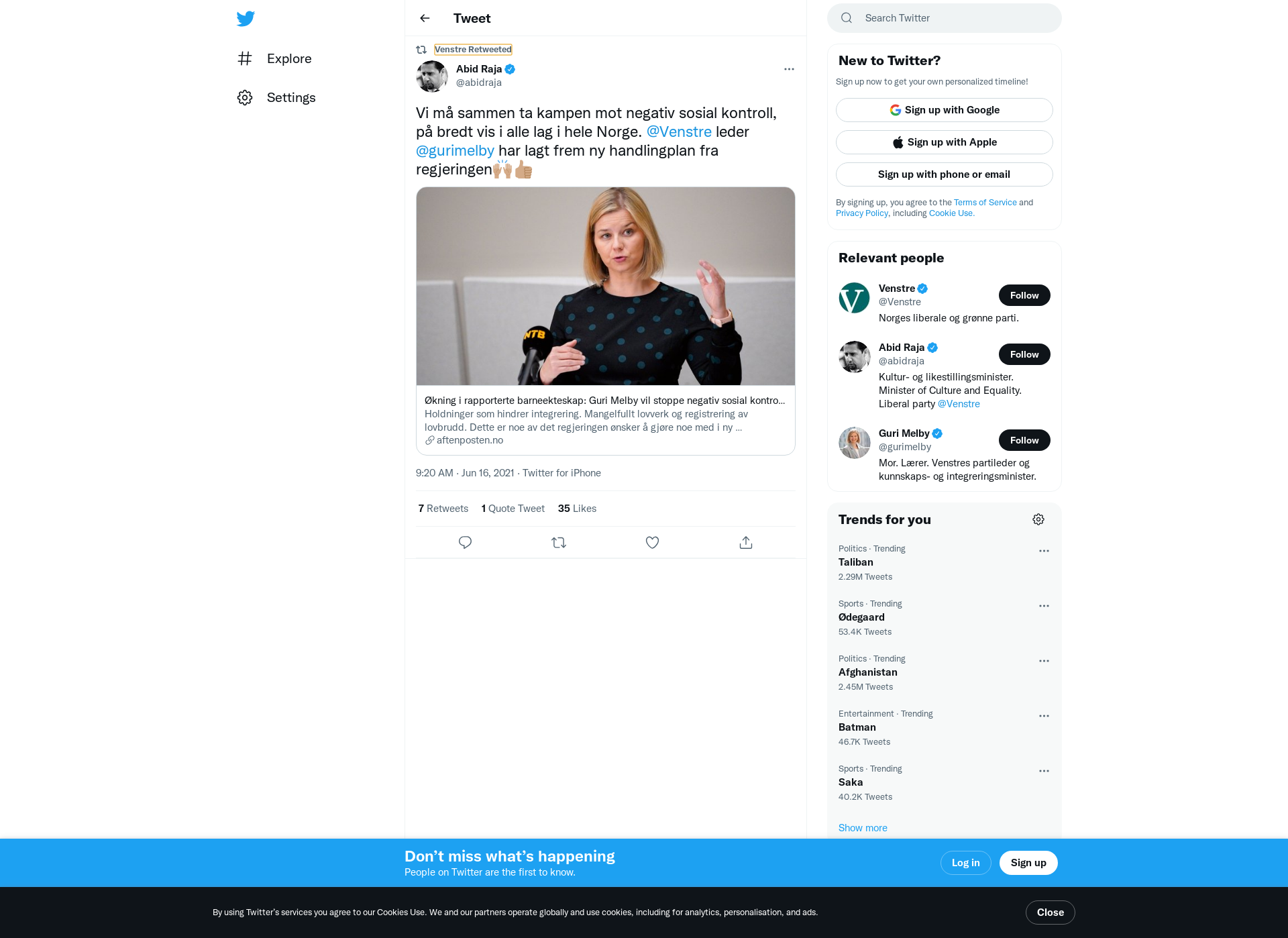Open Settings from the left sidebar
Image resolution: width=1288 pixels, height=938 pixels.
[276, 97]
